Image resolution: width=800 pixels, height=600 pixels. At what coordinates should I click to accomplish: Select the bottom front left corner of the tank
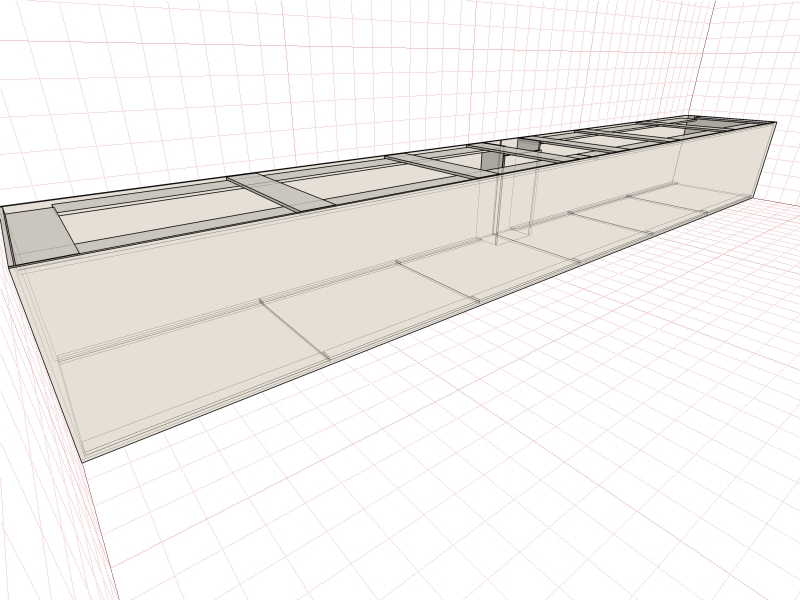pyautogui.click(x=84, y=460)
